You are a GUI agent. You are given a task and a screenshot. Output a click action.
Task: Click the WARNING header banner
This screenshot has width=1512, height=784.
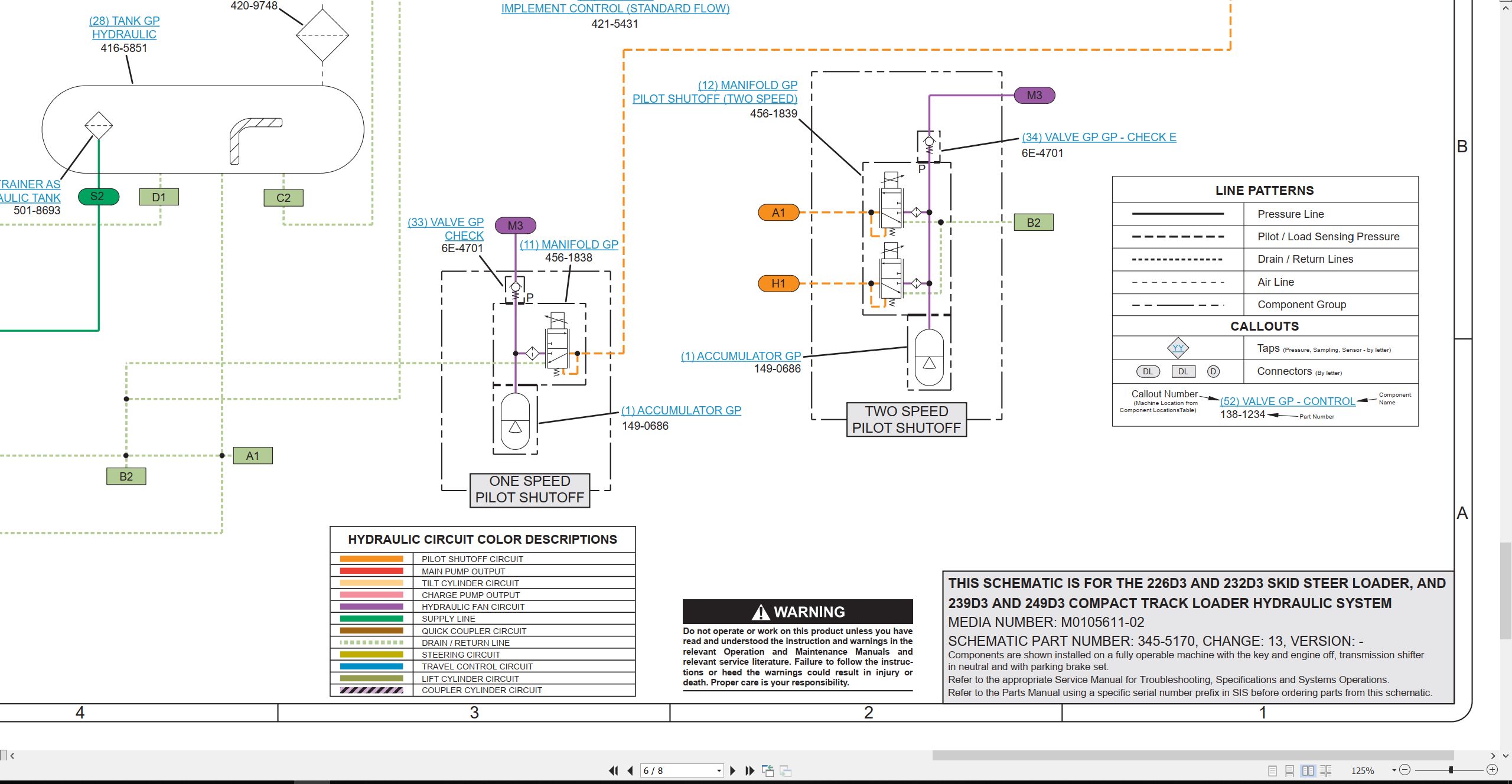coord(798,612)
